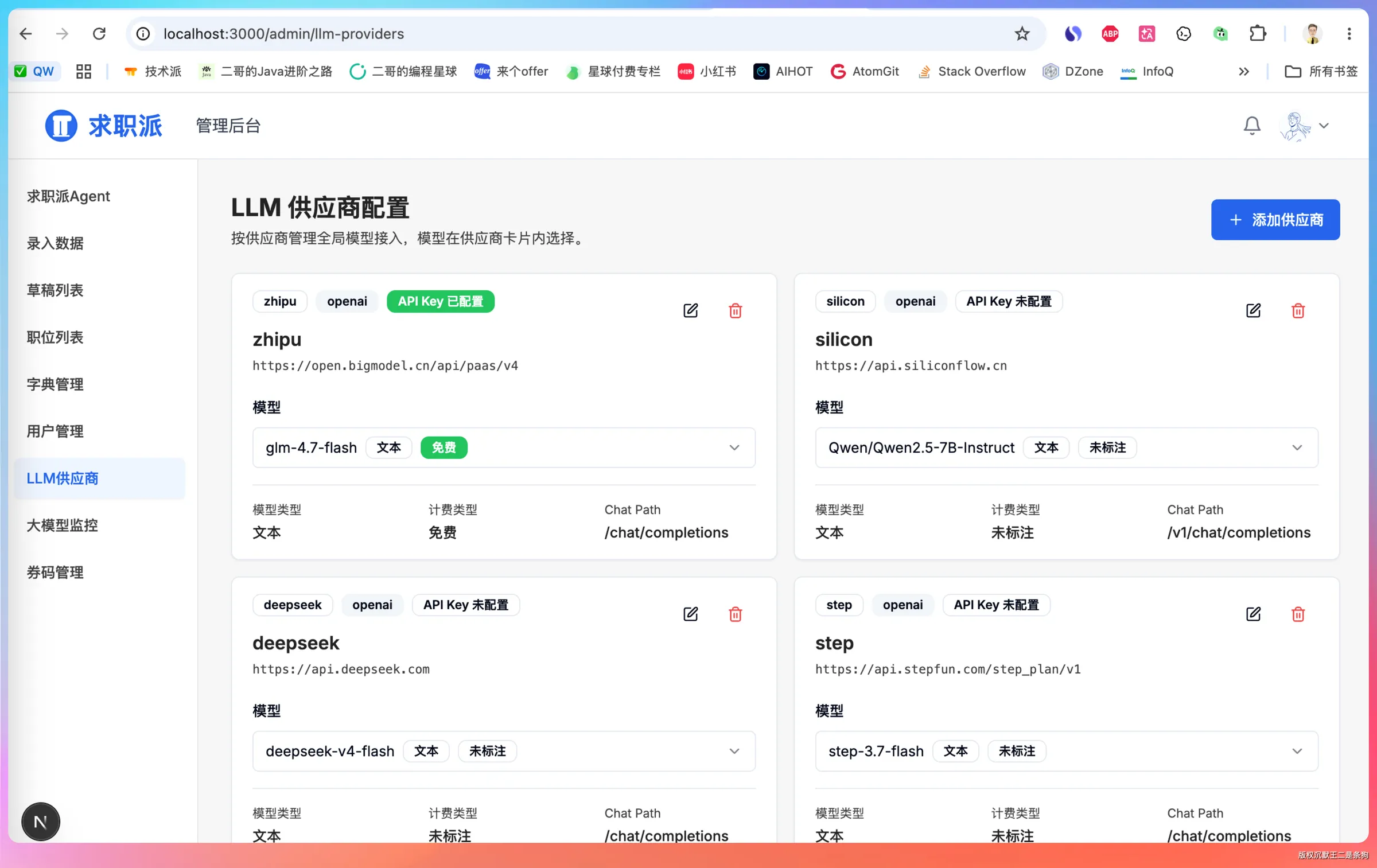The width and height of the screenshot is (1377, 868).
Task: Select 用户管理 in the sidebar
Action: click(55, 431)
